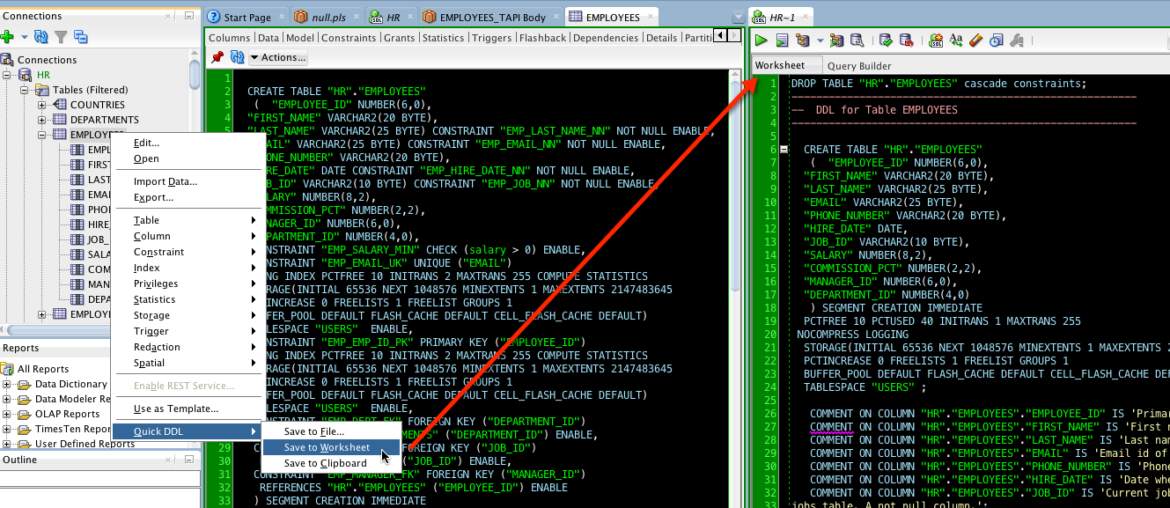
Task: Switch to the EMPLOYEES_TAPI Body tab
Action: (492, 16)
